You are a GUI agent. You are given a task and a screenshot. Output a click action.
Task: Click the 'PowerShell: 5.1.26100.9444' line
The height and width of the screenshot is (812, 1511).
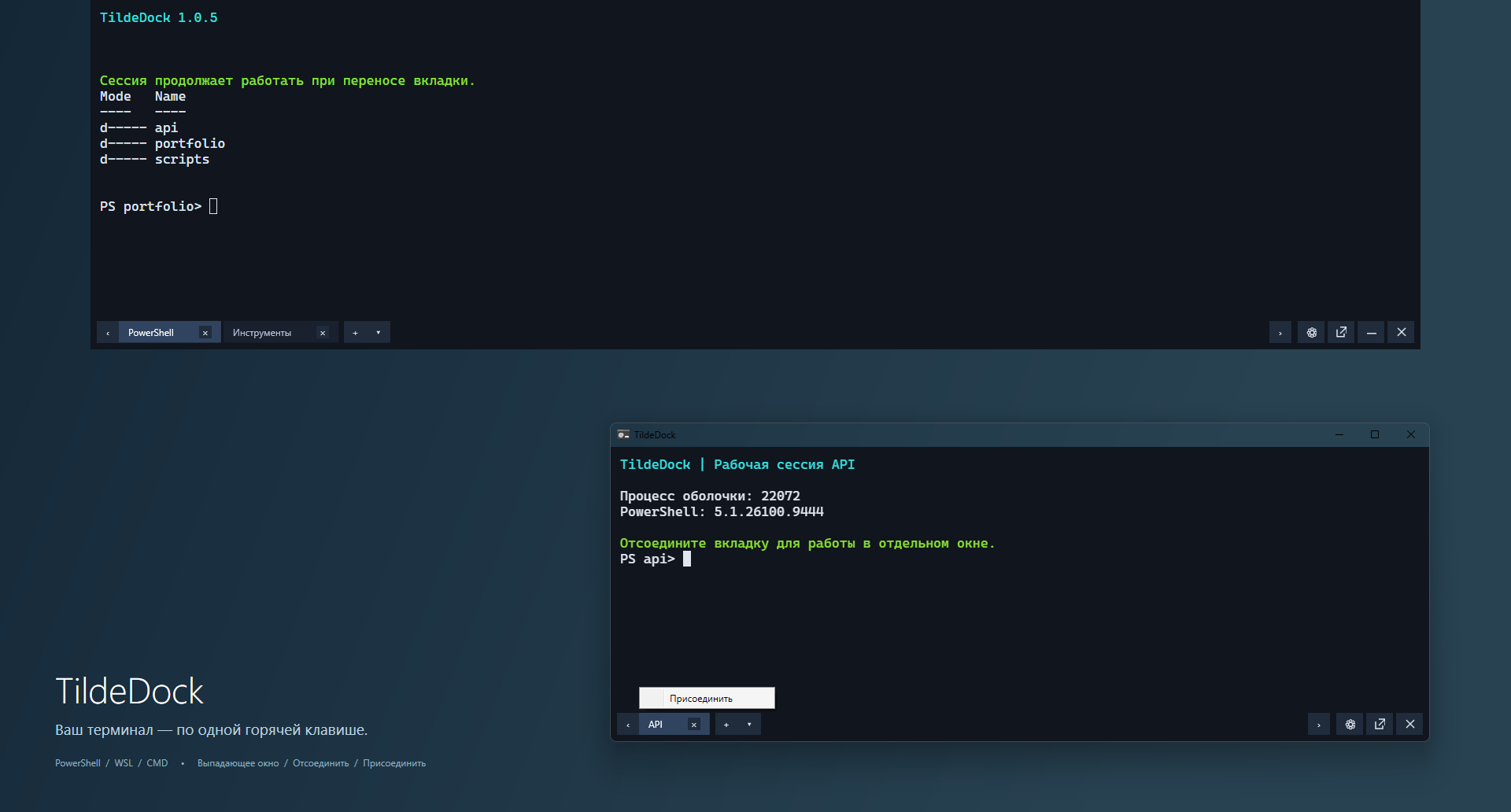point(722,511)
